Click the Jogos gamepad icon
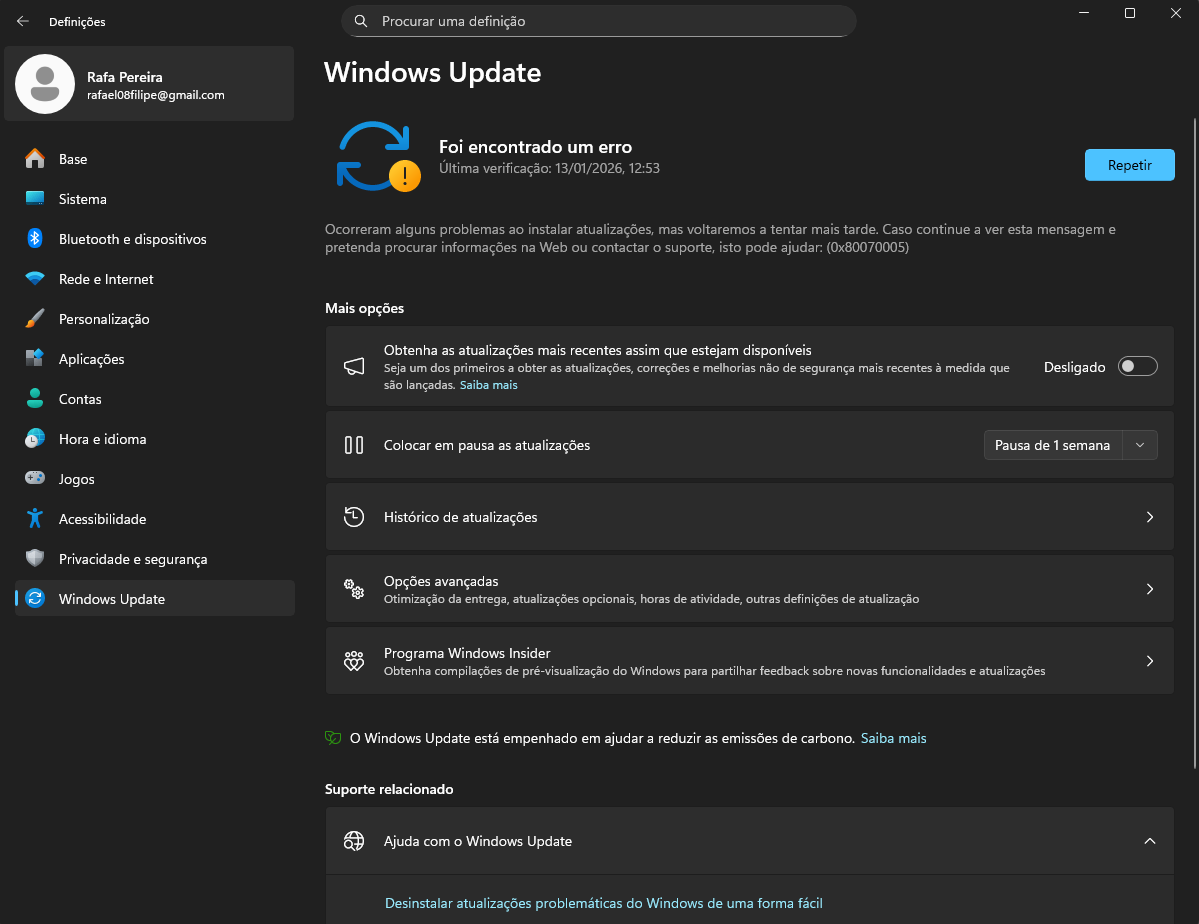Image resolution: width=1199 pixels, height=924 pixels. (35, 479)
